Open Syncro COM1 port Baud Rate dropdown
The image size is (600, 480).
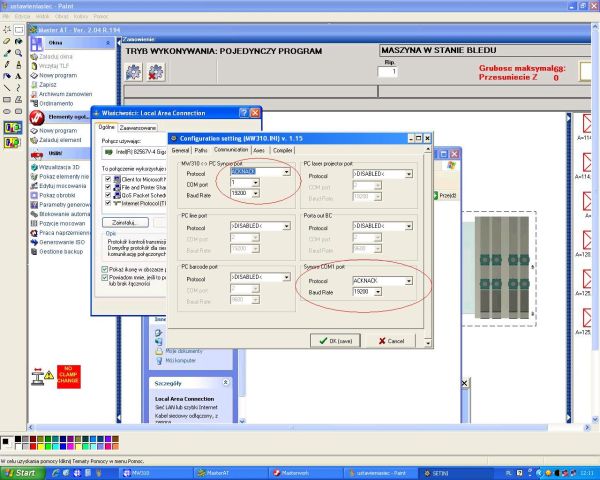pyautogui.click(x=378, y=292)
